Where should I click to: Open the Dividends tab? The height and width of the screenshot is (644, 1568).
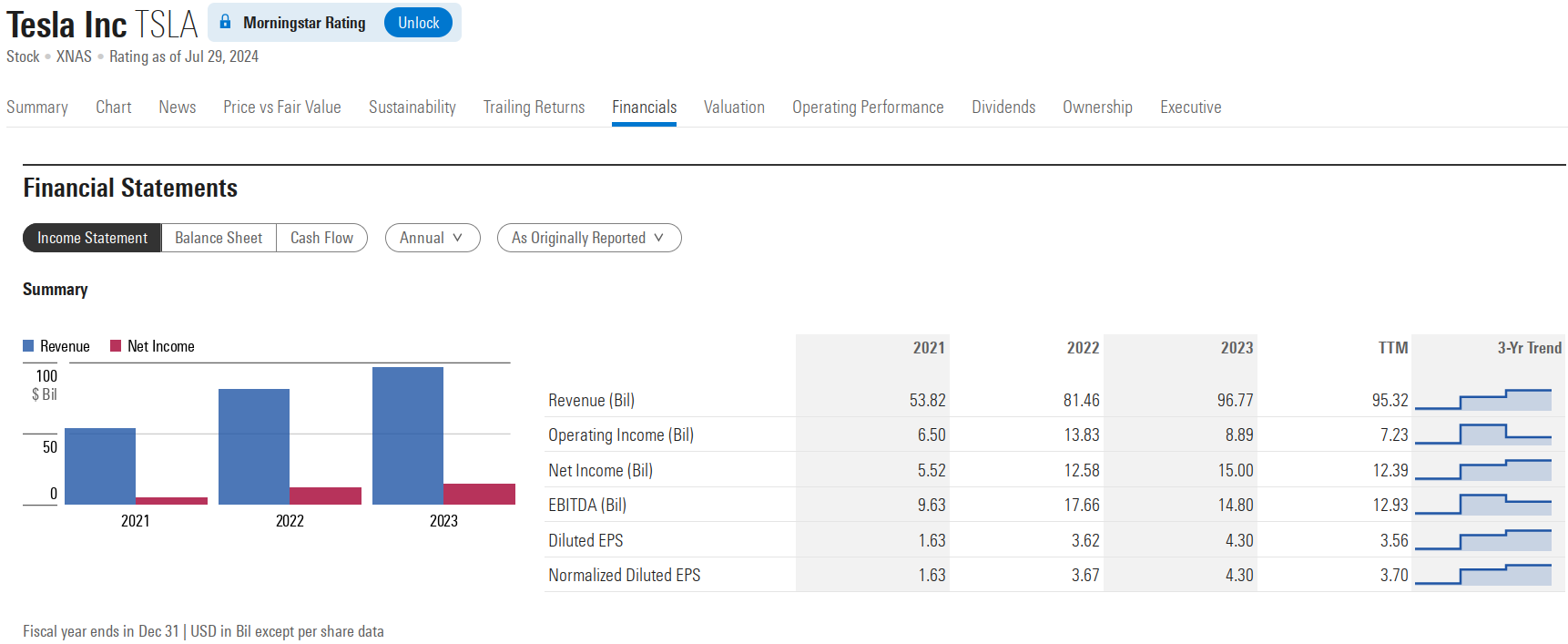1003,107
